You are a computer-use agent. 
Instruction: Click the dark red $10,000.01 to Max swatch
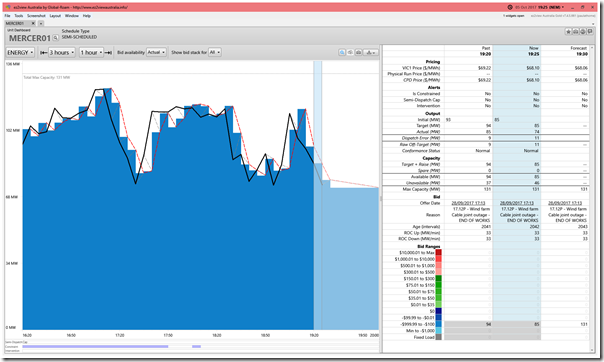click(x=438, y=253)
